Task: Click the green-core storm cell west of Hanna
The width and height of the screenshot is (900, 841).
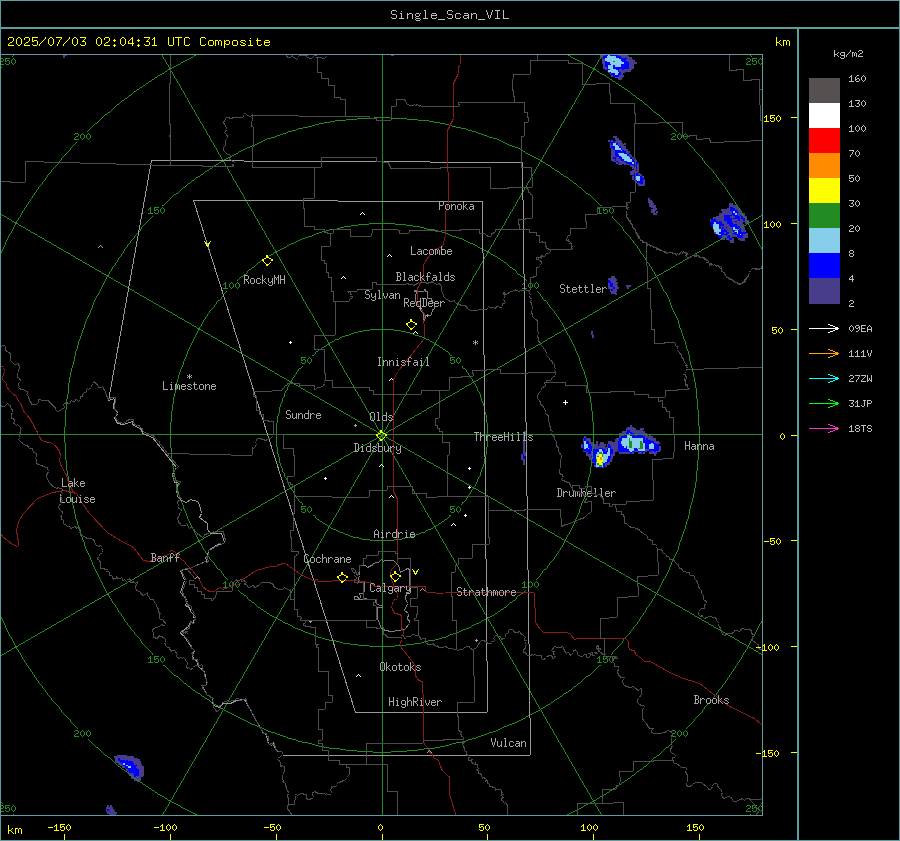Action: click(637, 442)
